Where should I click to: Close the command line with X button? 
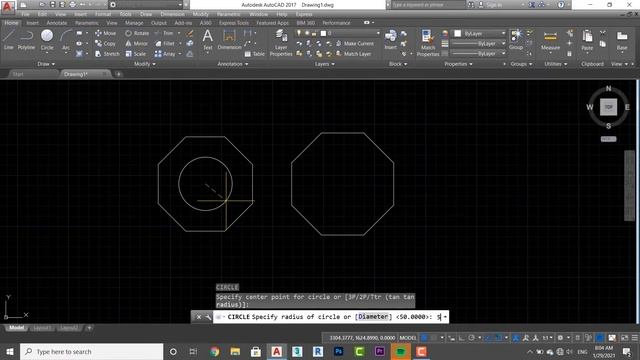tap(199, 317)
